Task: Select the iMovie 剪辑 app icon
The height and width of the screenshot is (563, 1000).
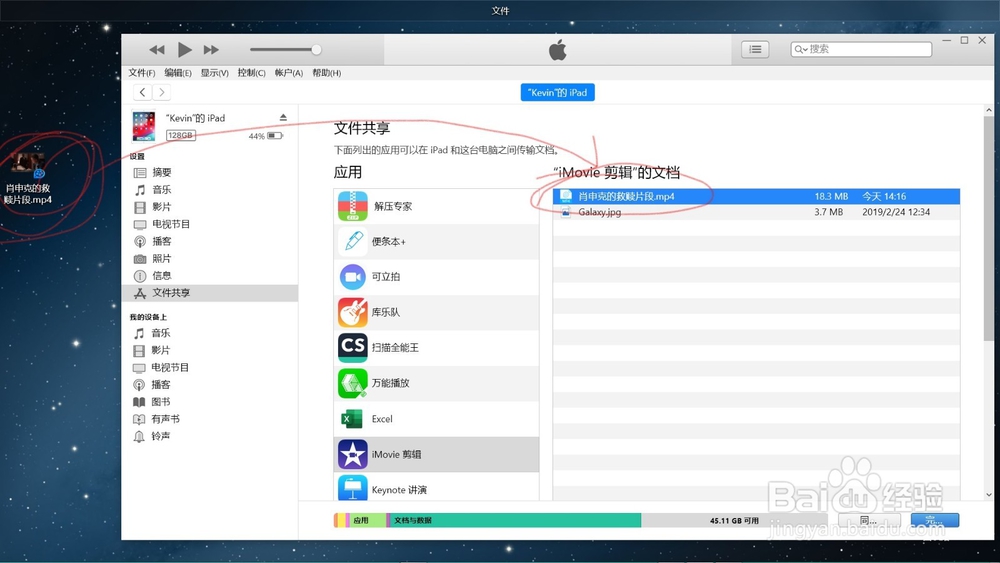Action: tap(353, 455)
